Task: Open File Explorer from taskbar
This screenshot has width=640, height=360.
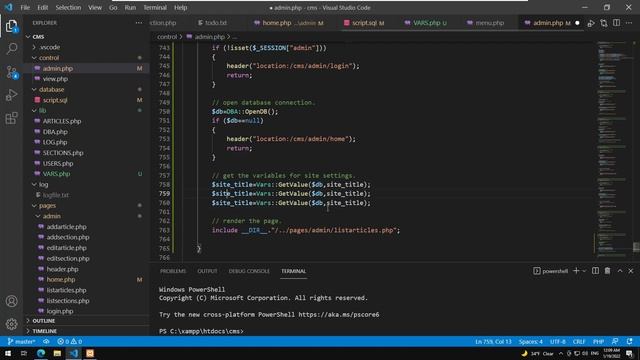Action: coord(57,353)
